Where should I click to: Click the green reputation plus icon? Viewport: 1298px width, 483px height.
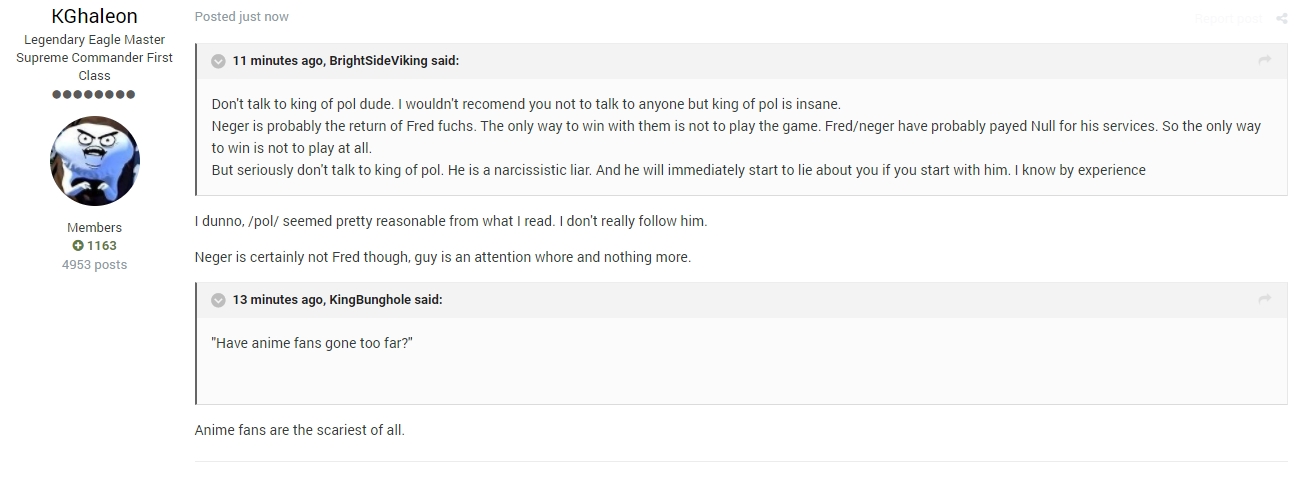coord(77,246)
